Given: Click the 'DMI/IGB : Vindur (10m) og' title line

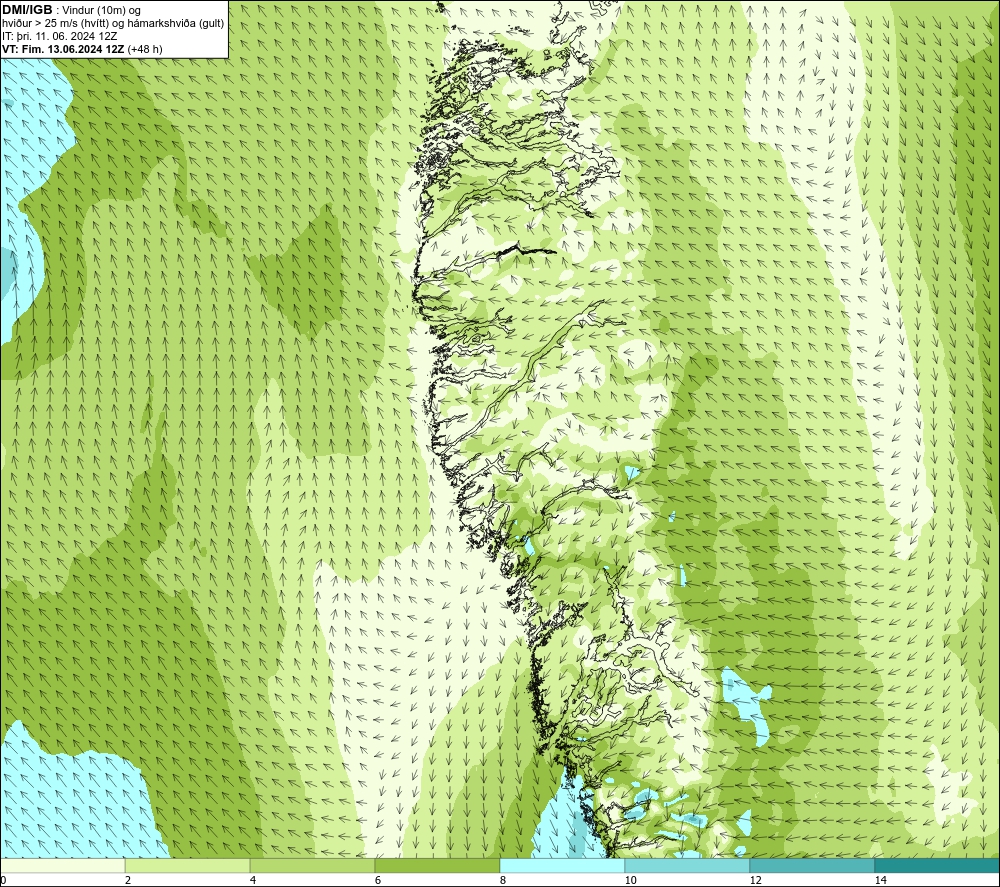Looking at the screenshot, I should (71, 10).
